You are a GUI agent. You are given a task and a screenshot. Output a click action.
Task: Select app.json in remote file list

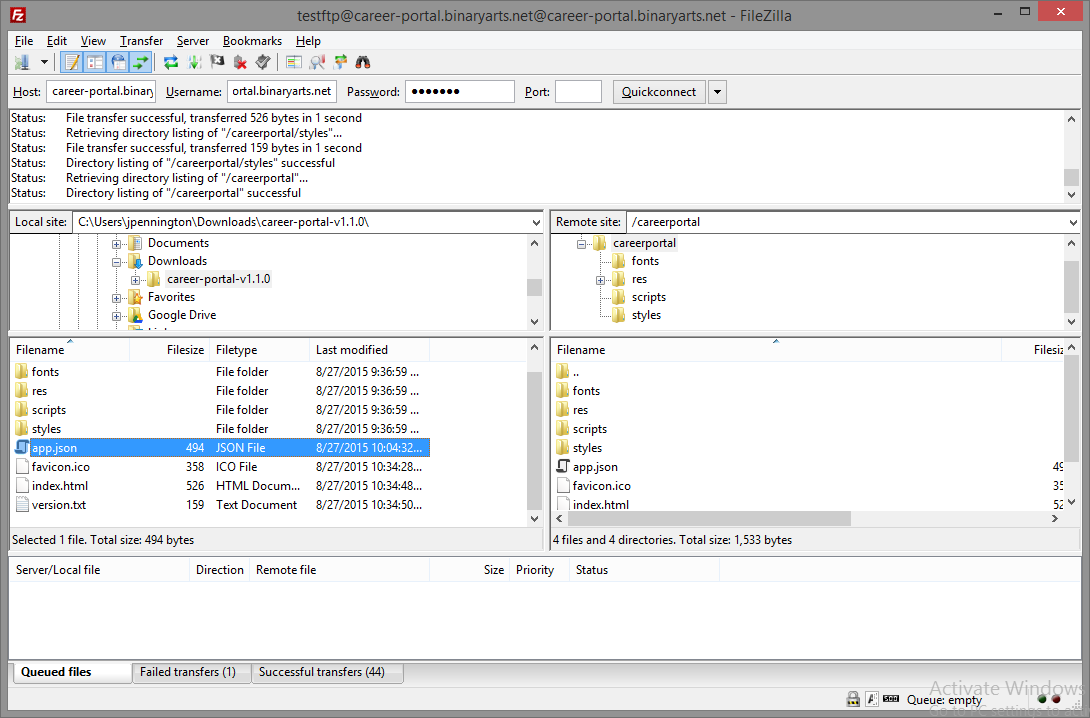pos(595,467)
